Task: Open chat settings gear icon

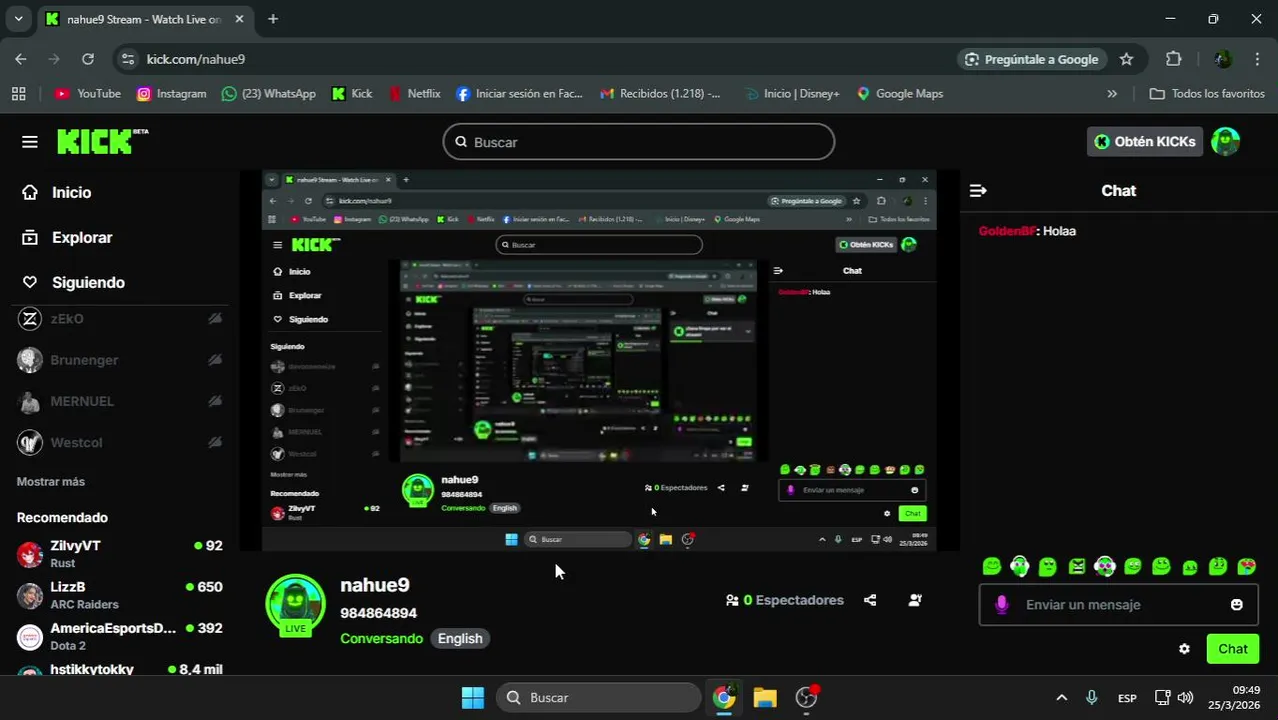Action: [x=1184, y=649]
